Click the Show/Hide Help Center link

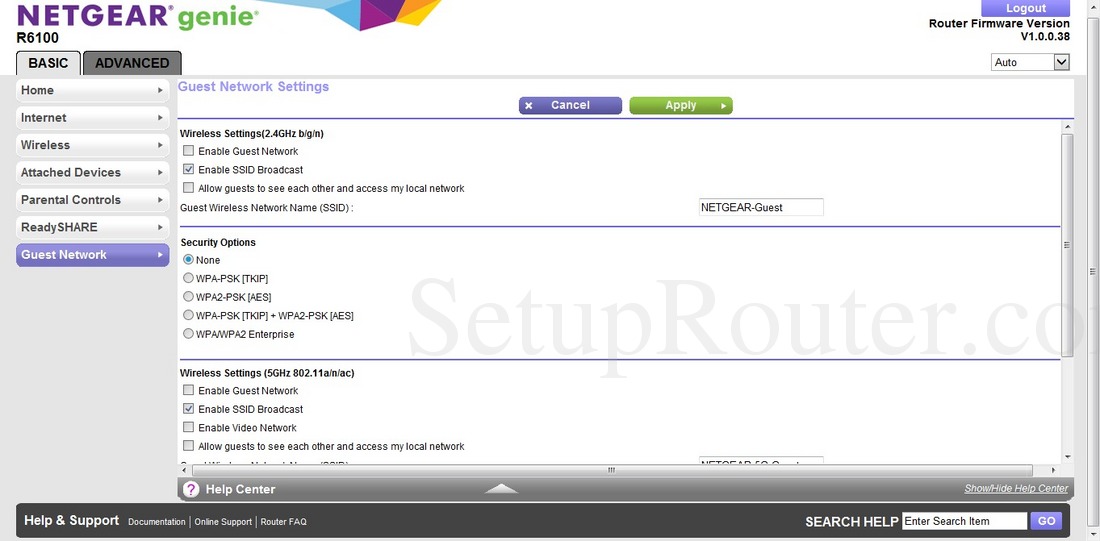pos(1016,488)
